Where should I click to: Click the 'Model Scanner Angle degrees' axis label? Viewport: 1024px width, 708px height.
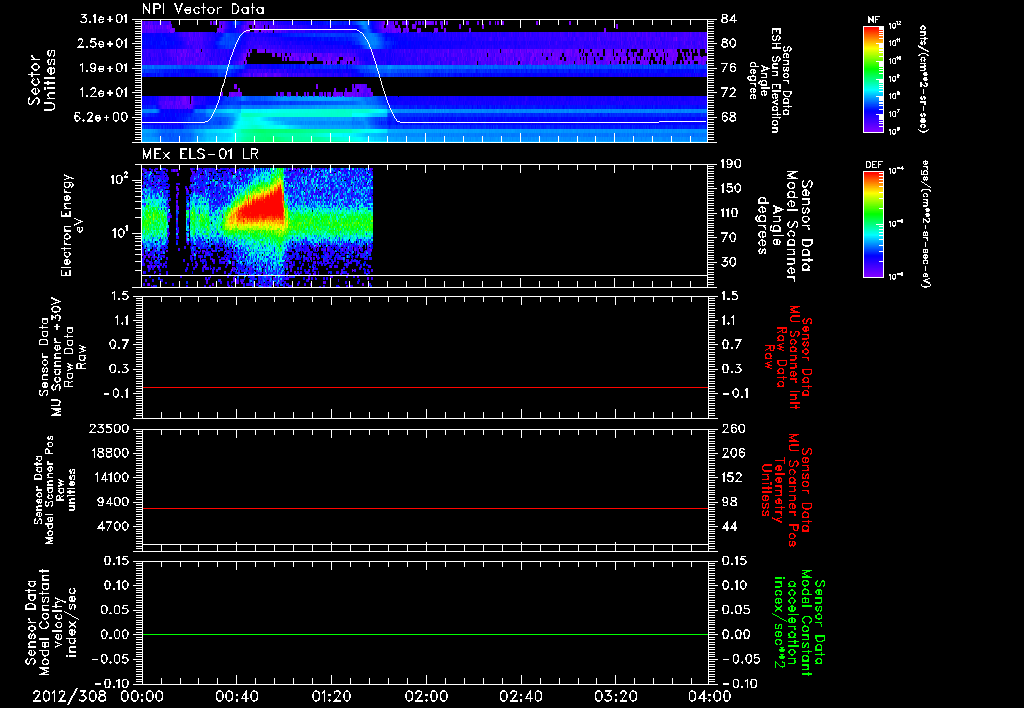pos(784,226)
